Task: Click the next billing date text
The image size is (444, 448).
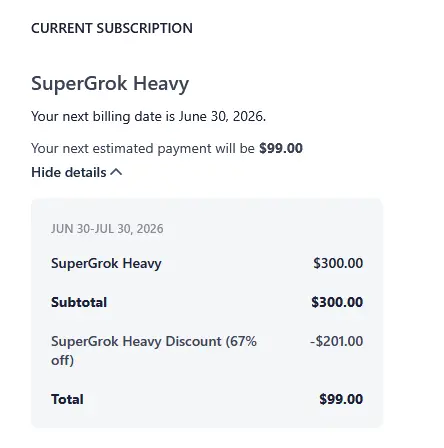Action: tap(148, 116)
